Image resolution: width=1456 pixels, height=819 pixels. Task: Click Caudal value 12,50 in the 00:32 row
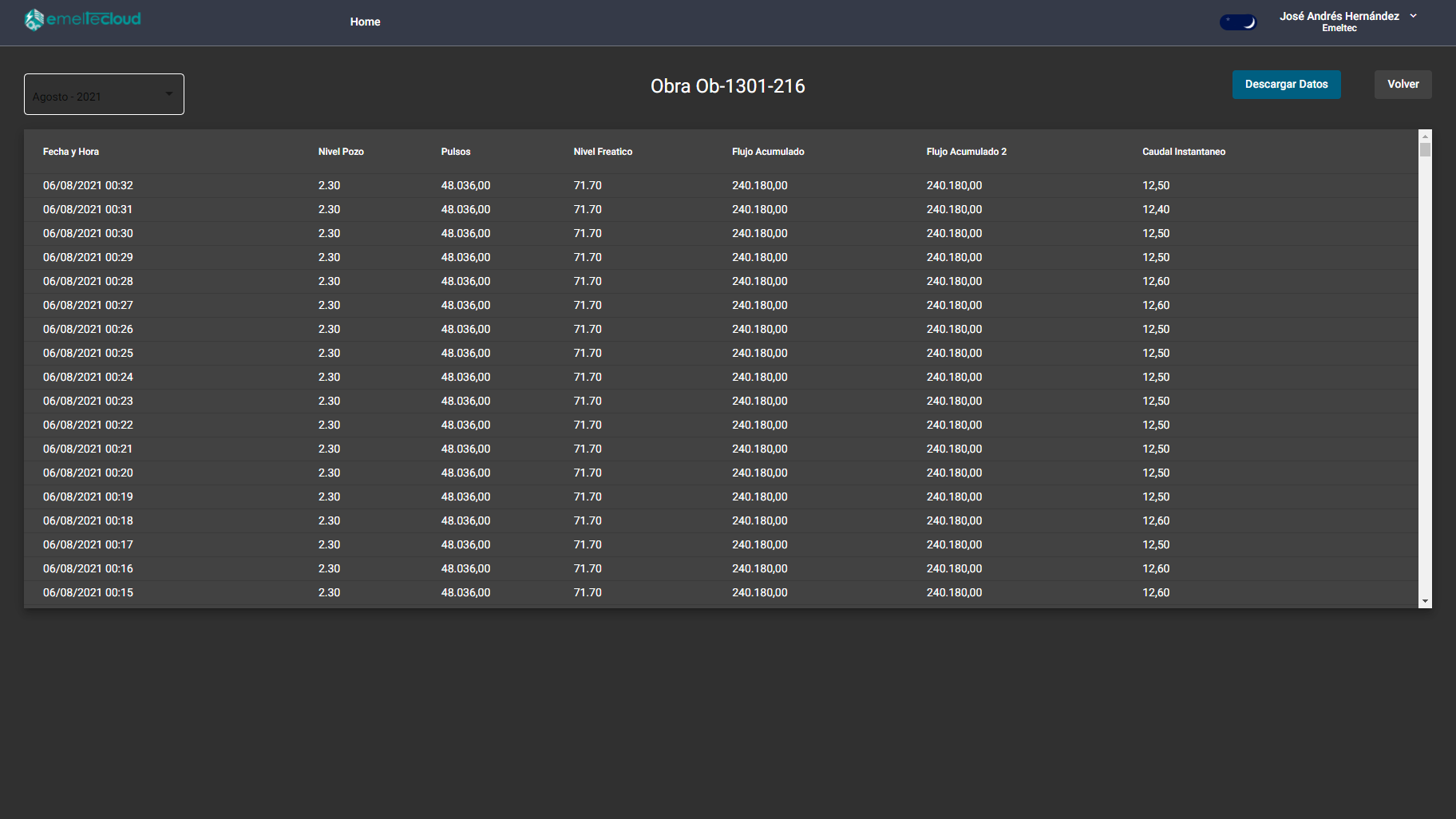(1156, 186)
